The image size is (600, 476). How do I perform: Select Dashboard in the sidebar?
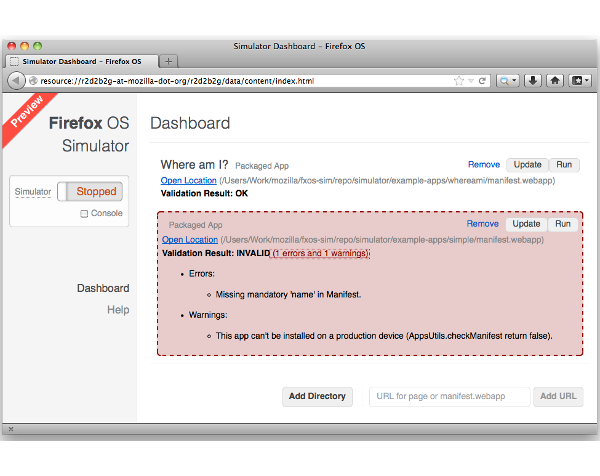click(x=103, y=288)
